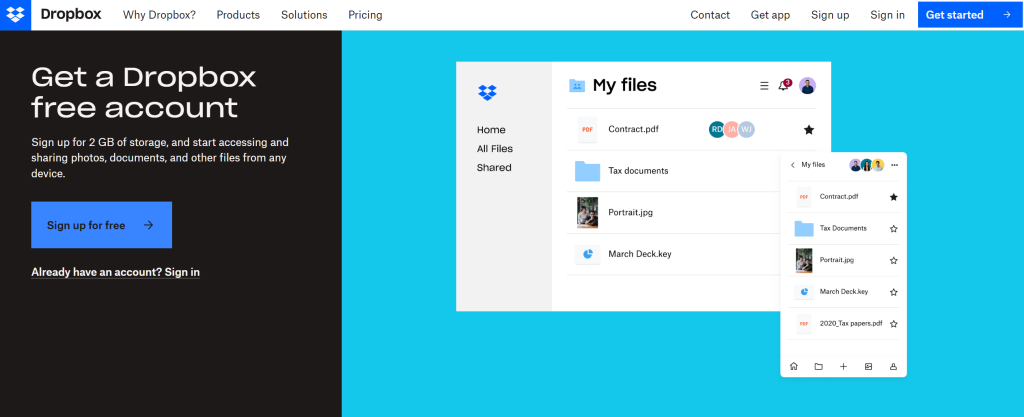Star 2020_Tax papers.pdf in the mobile panel
The width and height of the screenshot is (1024, 417).
click(x=894, y=324)
